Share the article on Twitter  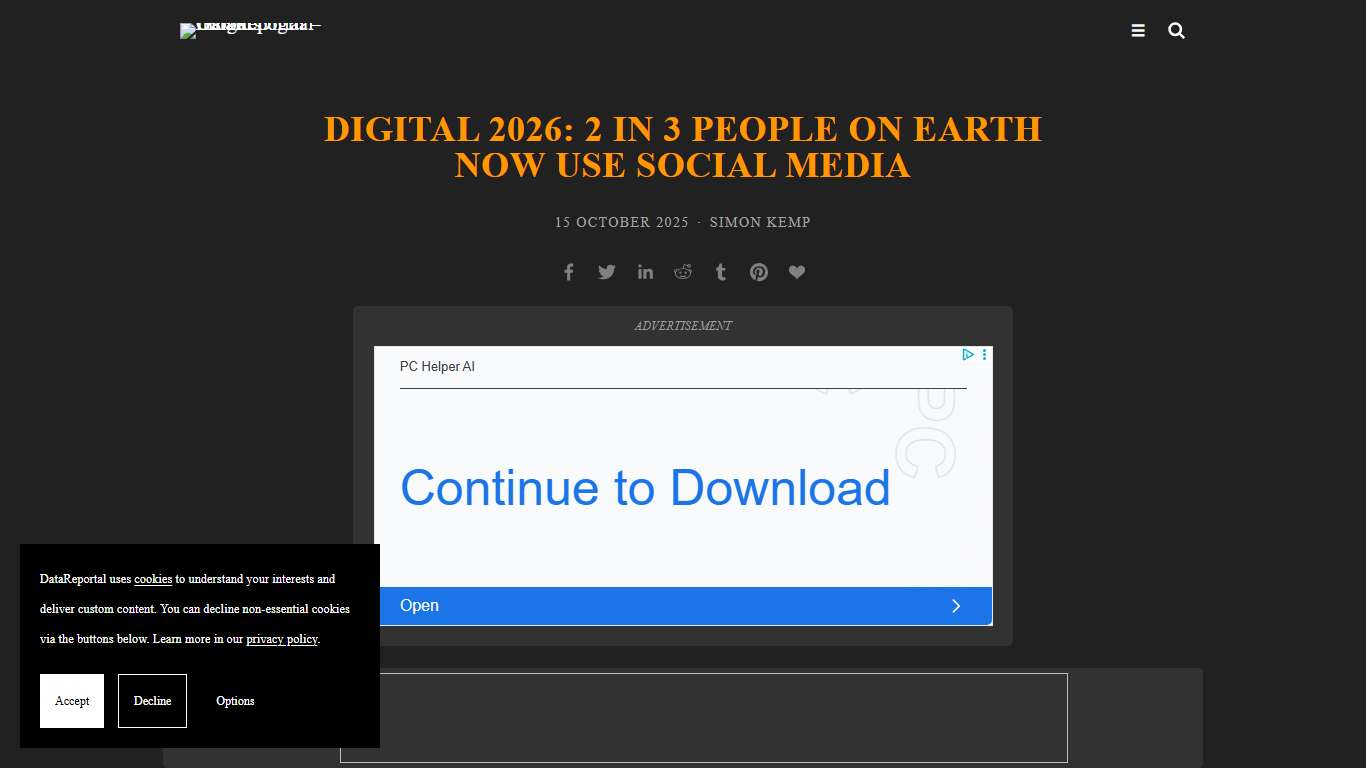click(606, 271)
